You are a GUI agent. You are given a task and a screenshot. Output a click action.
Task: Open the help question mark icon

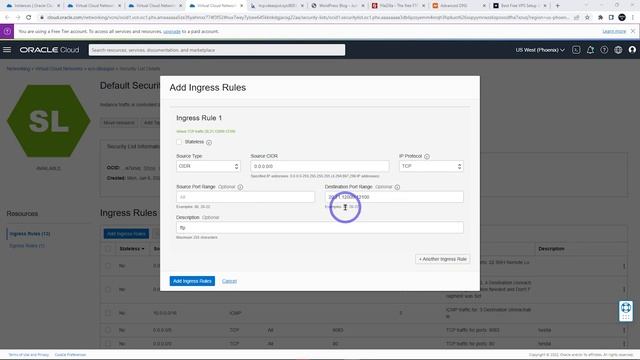604,50
